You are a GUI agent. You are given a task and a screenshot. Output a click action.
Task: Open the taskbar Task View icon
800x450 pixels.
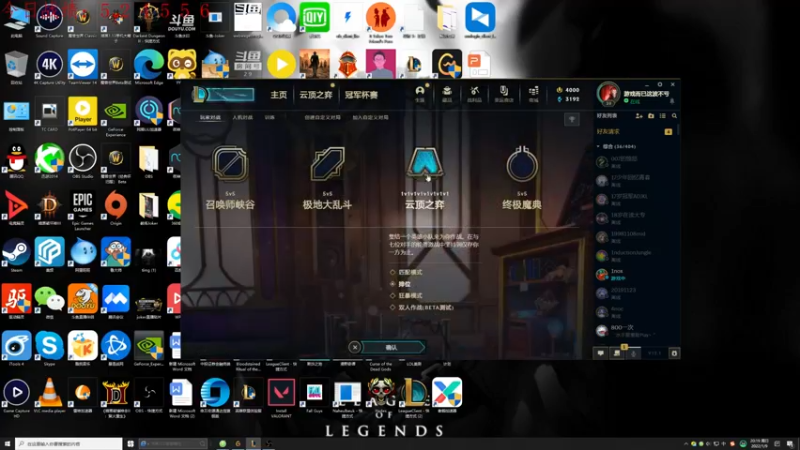pos(131,444)
